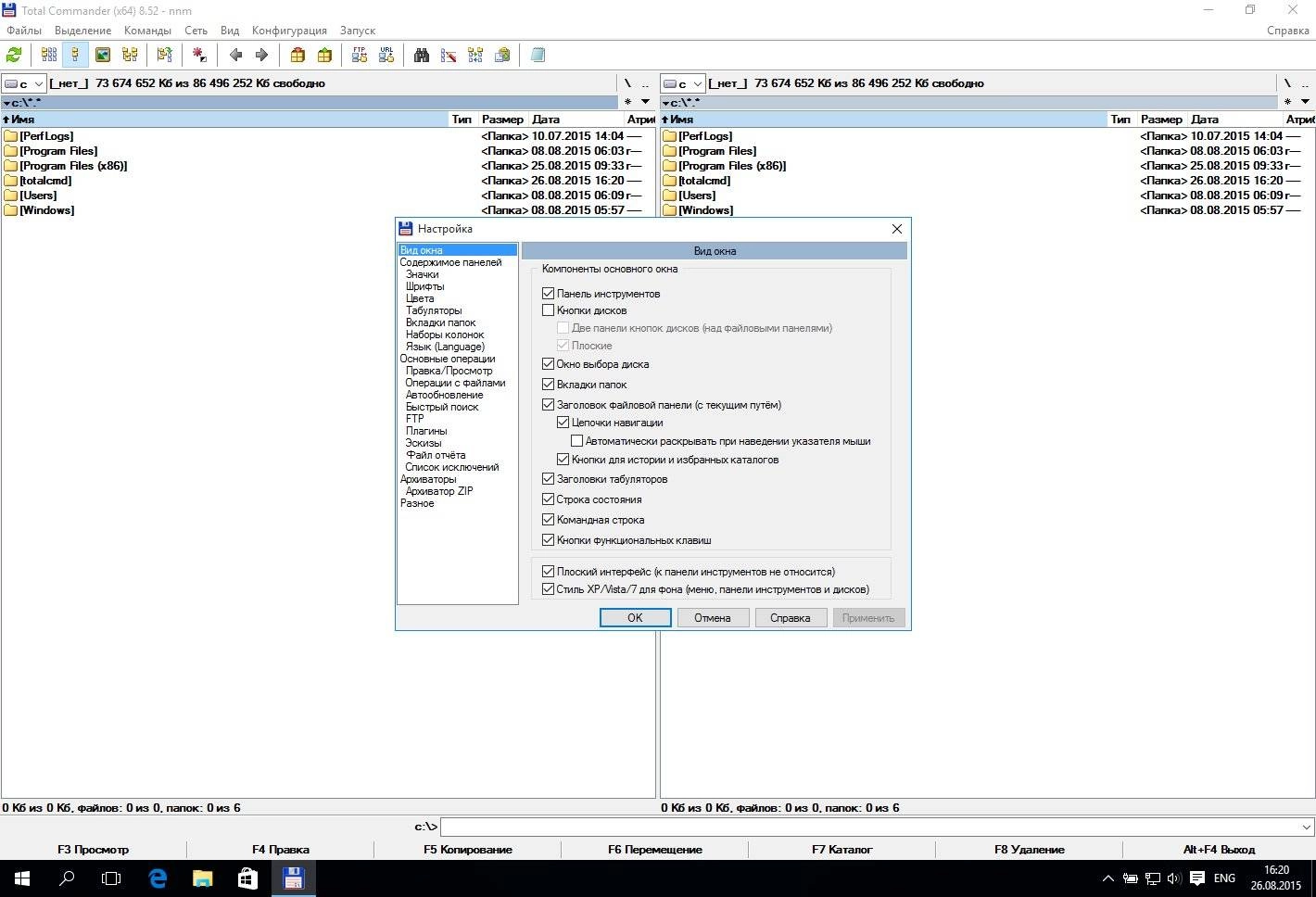Open the "Запуск" menu
The width and height of the screenshot is (1316, 897).
(x=358, y=31)
